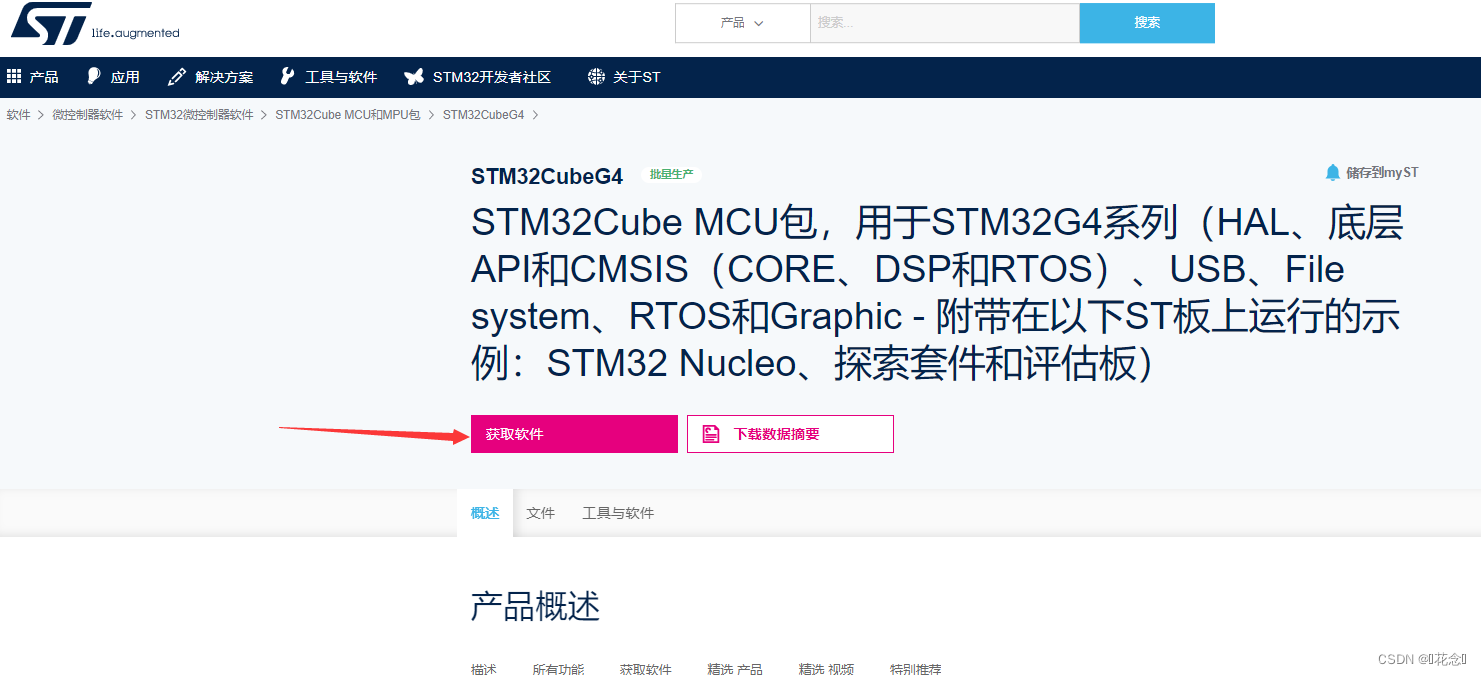Click the document icon in the 下载数据摘要 button
The height and width of the screenshot is (675, 1481).
click(x=711, y=434)
